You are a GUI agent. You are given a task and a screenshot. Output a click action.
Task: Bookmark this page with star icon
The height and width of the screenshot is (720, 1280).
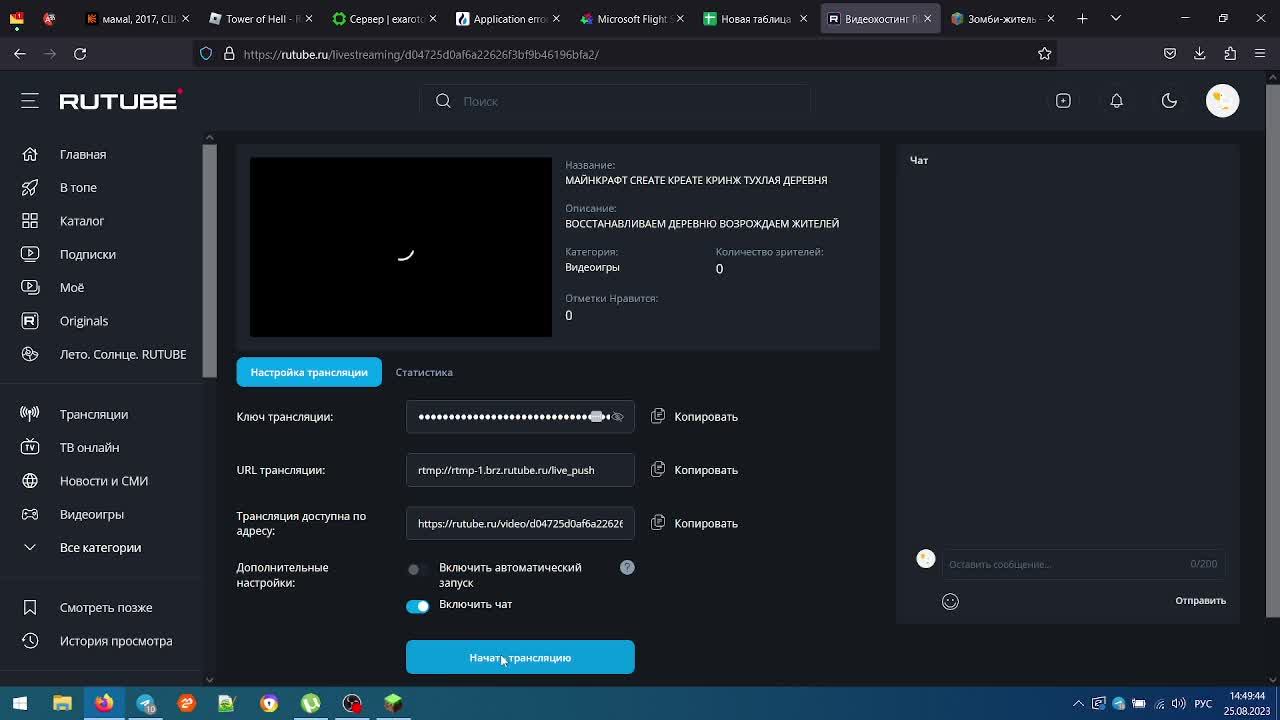point(1044,54)
